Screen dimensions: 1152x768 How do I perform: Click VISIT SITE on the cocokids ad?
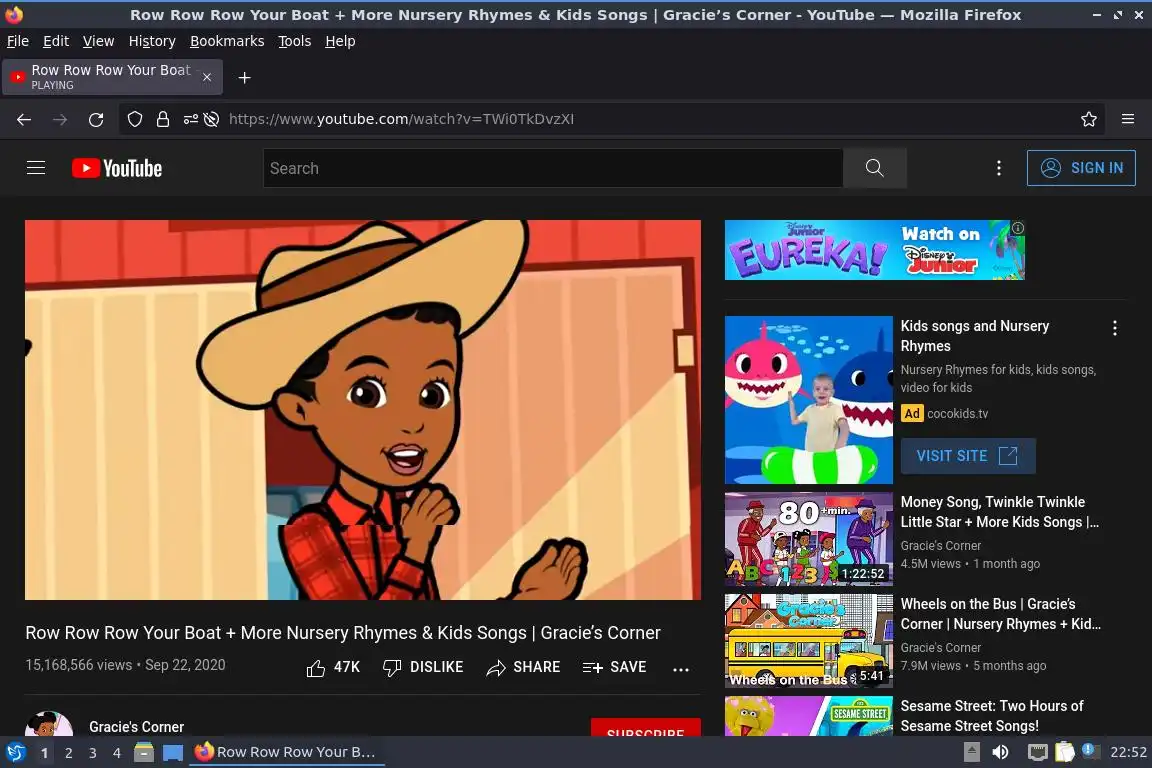coord(968,456)
